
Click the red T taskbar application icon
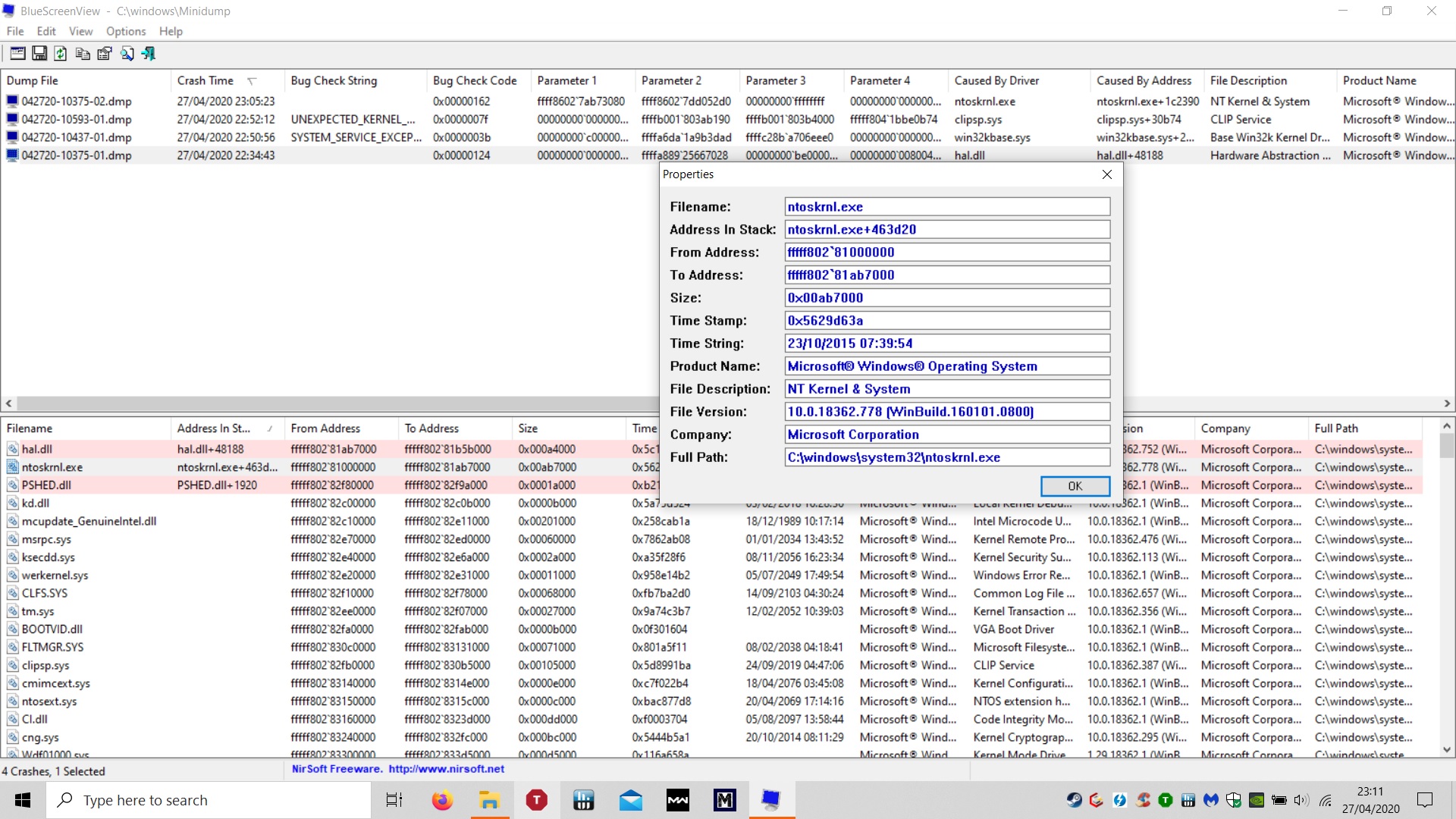pyautogui.click(x=537, y=800)
